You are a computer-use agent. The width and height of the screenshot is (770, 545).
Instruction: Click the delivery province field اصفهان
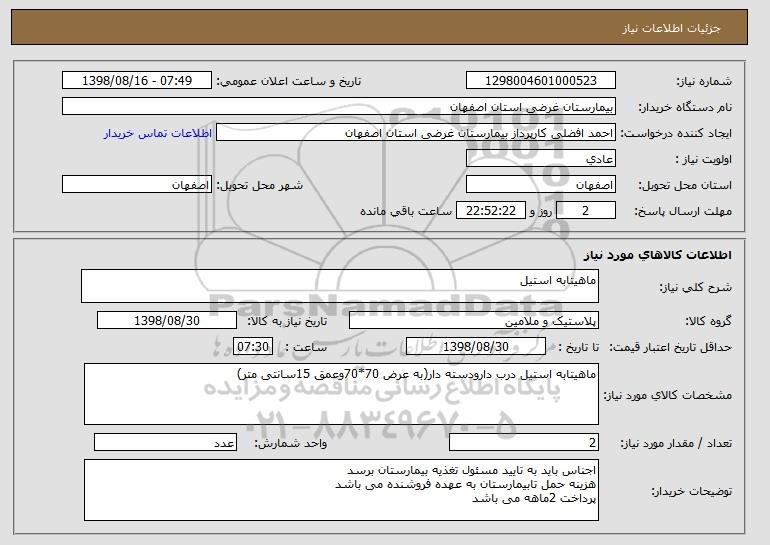[x=541, y=185]
